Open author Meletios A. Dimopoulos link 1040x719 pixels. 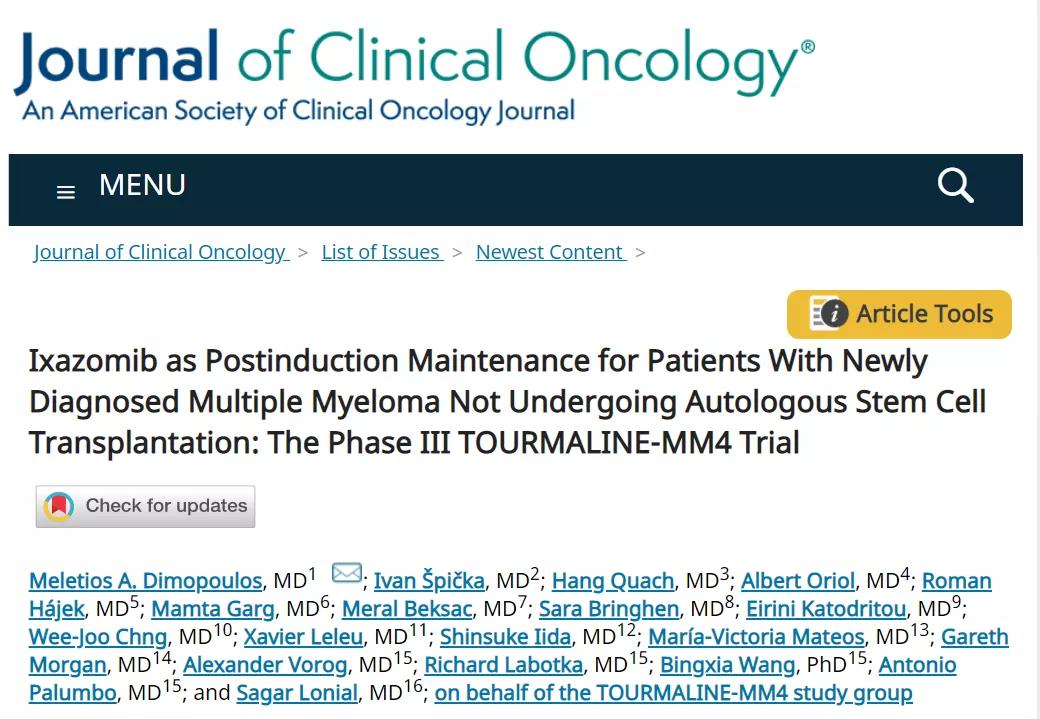146,580
